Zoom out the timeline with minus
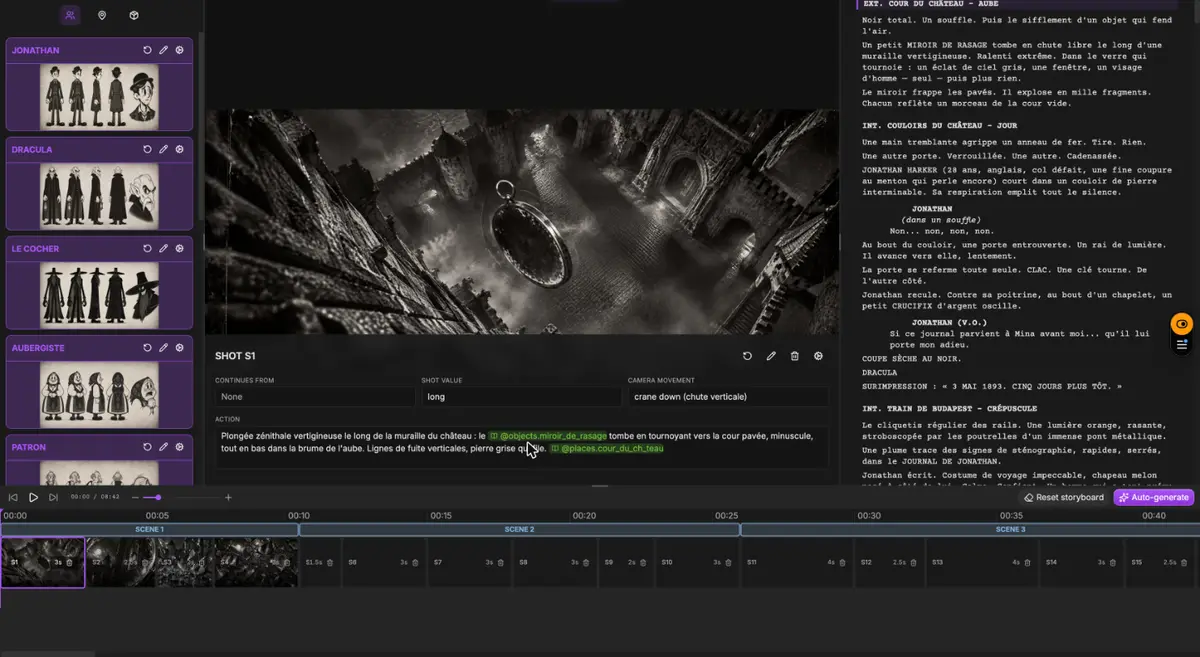The image size is (1200, 657). 136,497
